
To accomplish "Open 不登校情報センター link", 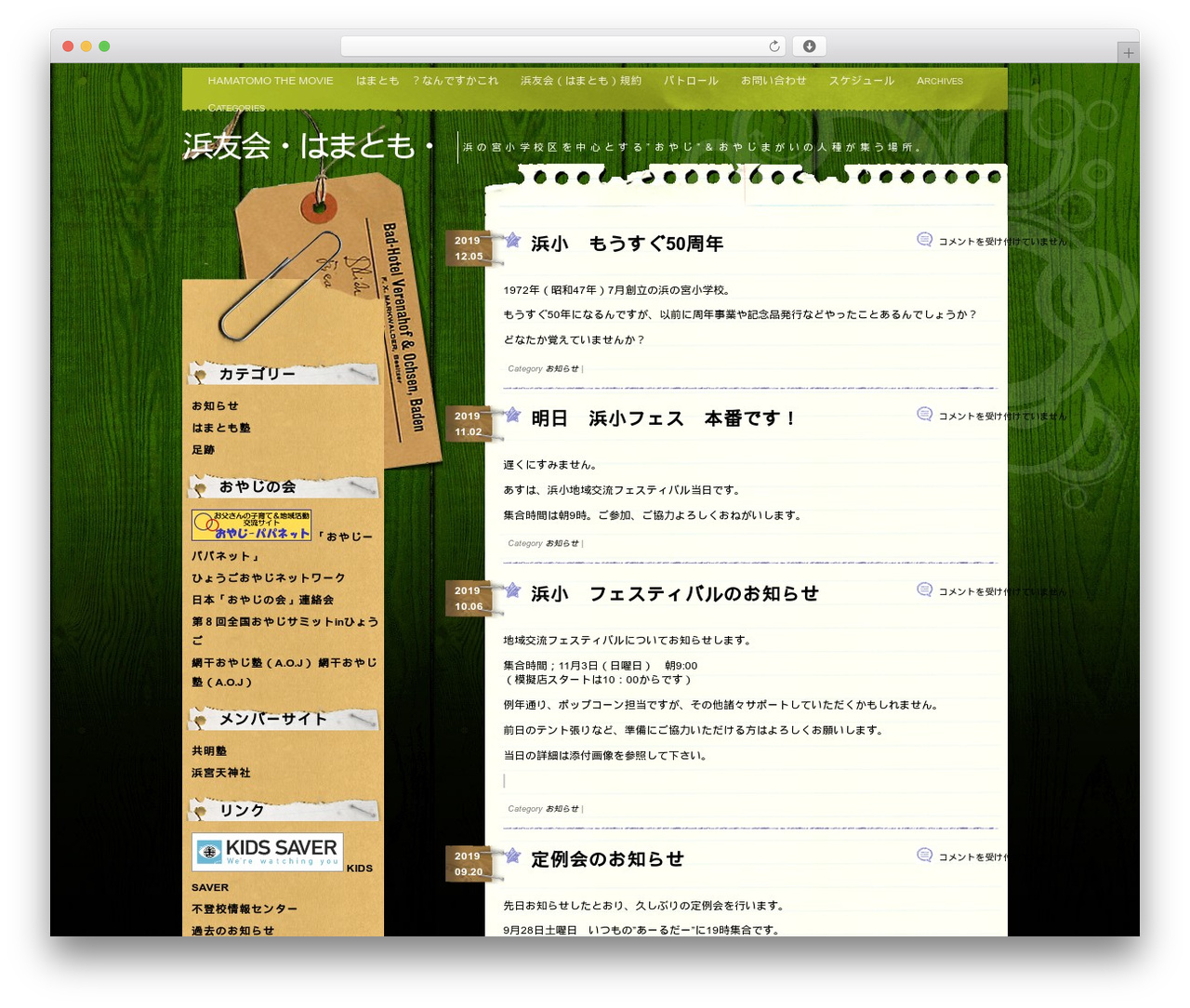I will [245, 909].
